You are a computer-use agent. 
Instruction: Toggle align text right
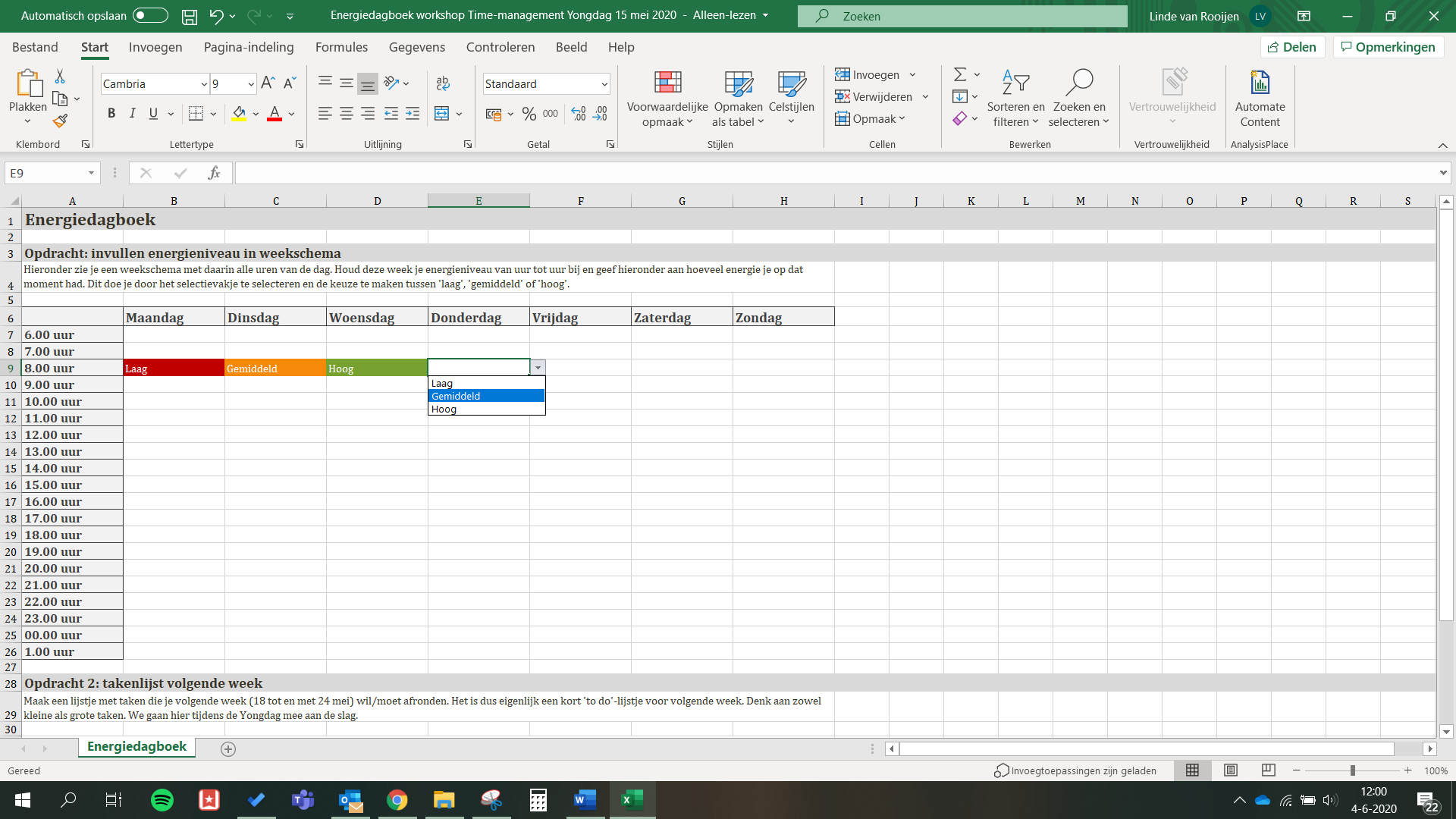tap(368, 114)
